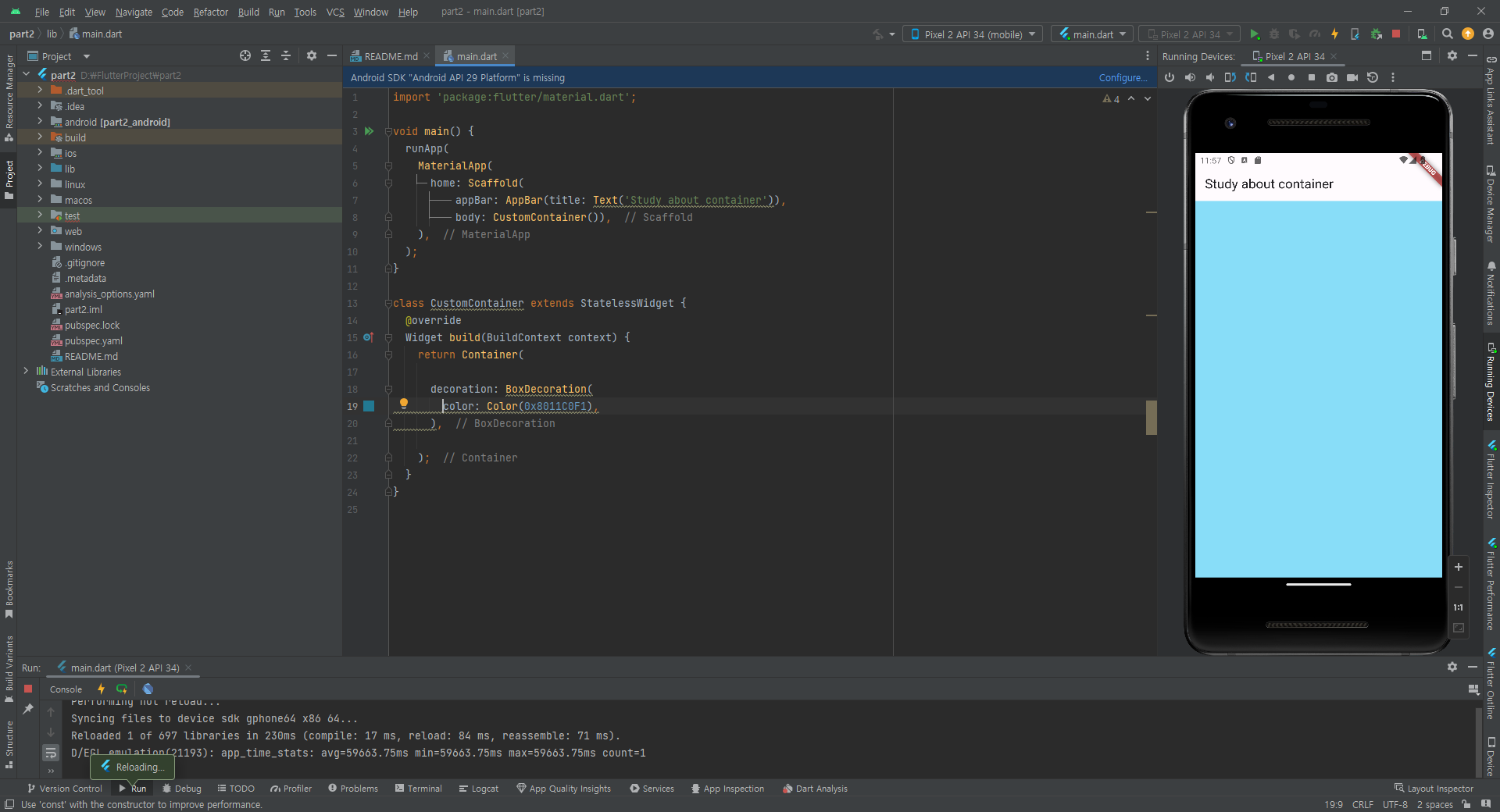Open Flutter Inspector side panel
This screenshot has width=1500, height=812.
click(x=1491, y=479)
